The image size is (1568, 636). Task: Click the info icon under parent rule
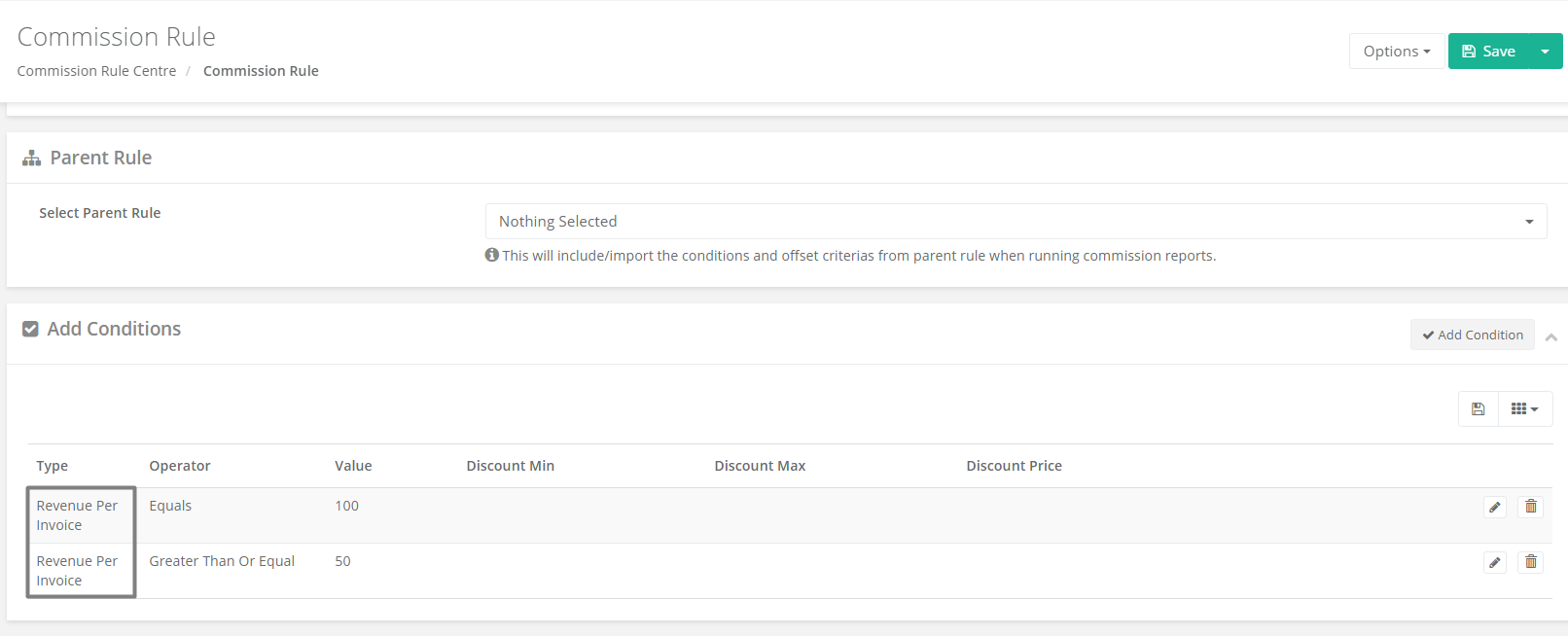(x=492, y=255)
